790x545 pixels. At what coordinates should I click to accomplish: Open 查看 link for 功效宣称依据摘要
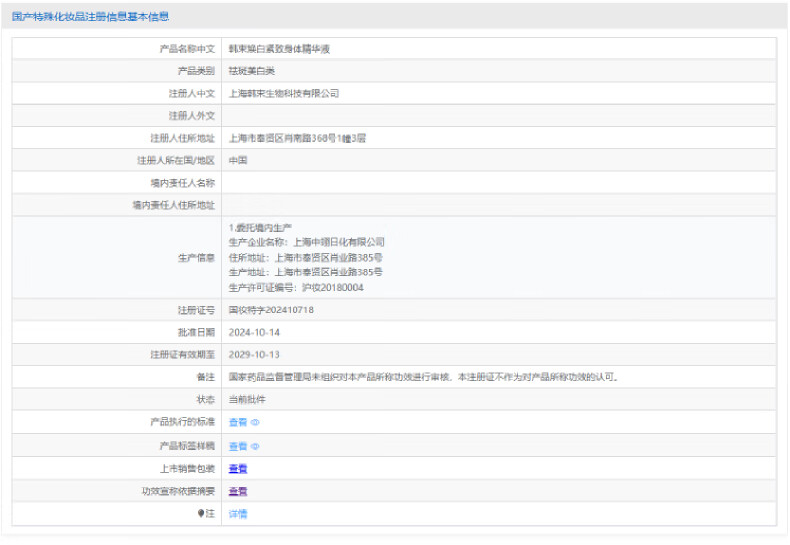coord(237,492)
